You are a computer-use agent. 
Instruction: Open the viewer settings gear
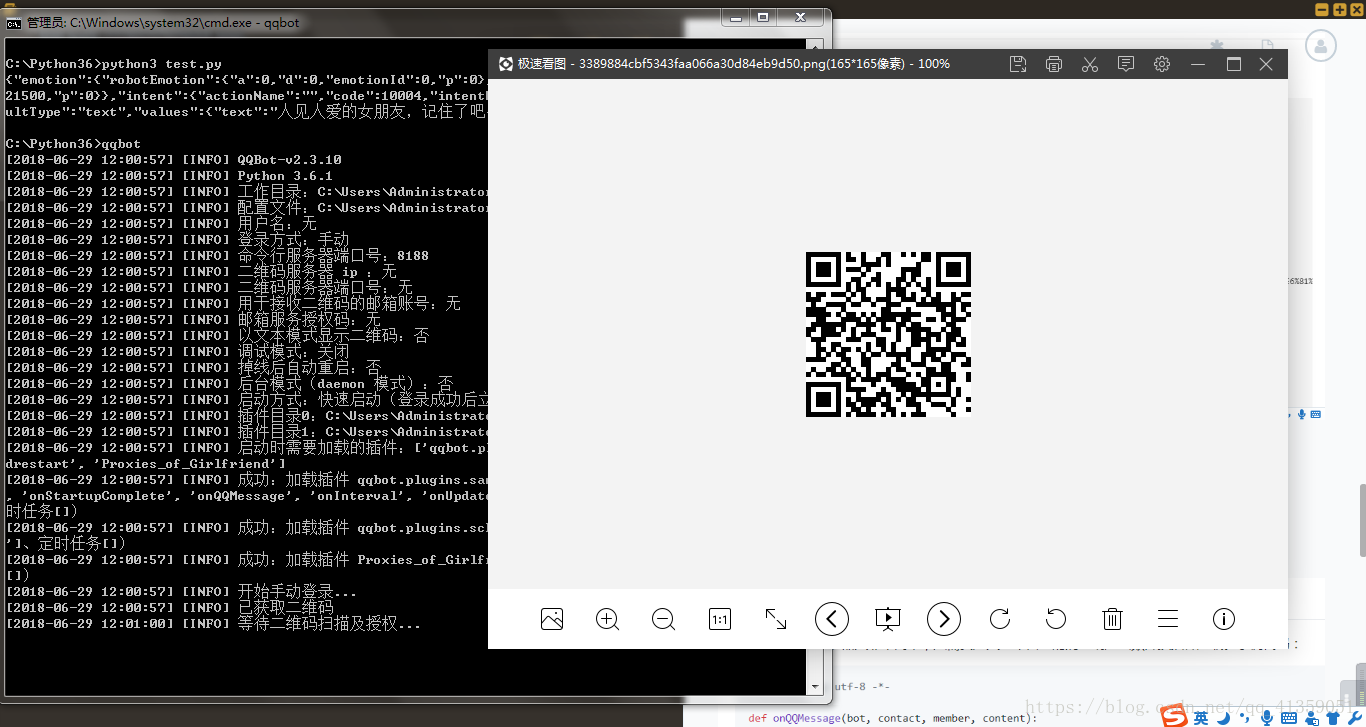click(x=1162, y=64)
